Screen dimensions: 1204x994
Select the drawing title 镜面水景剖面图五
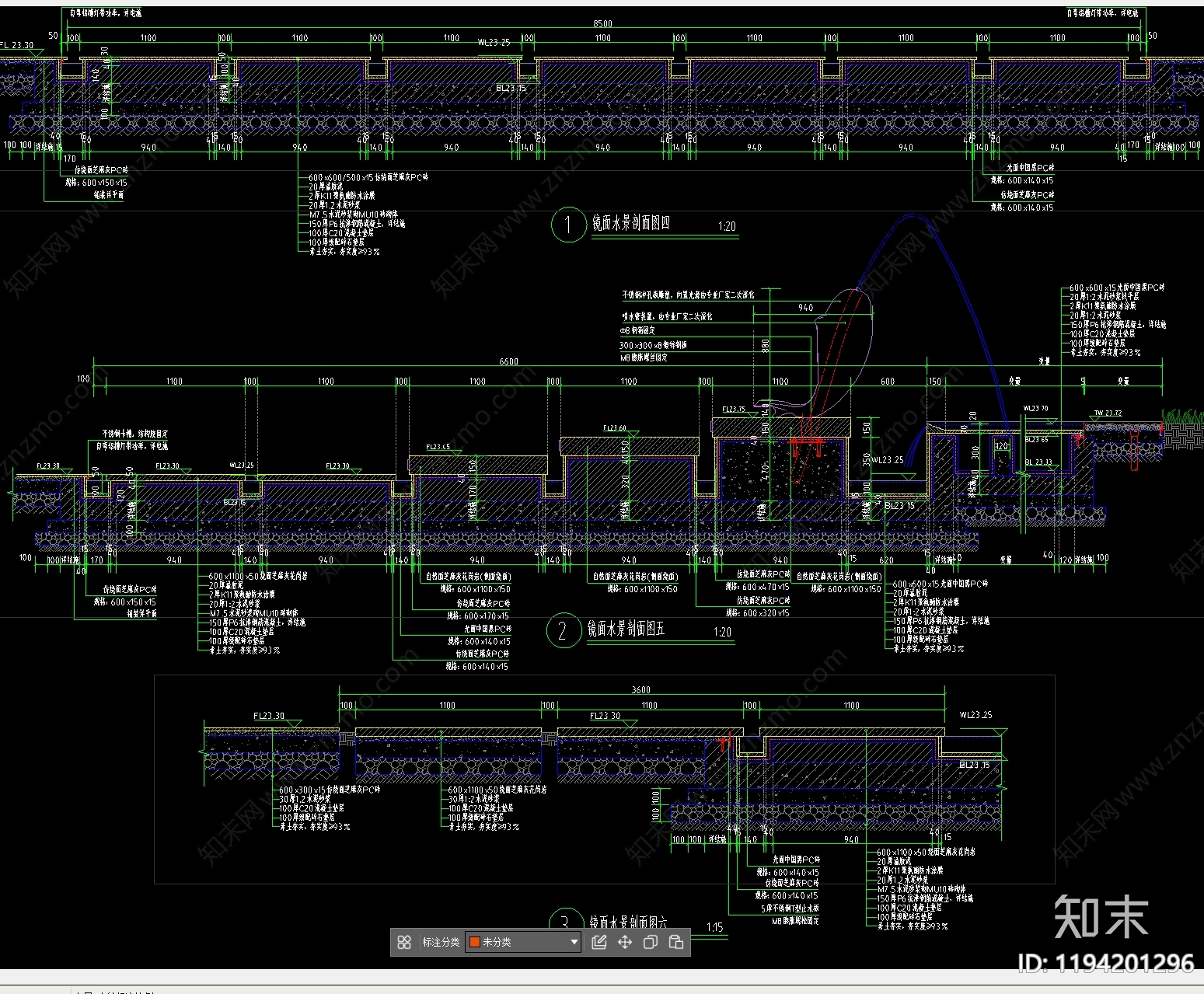pyautogui.click(x=626, y=629)
